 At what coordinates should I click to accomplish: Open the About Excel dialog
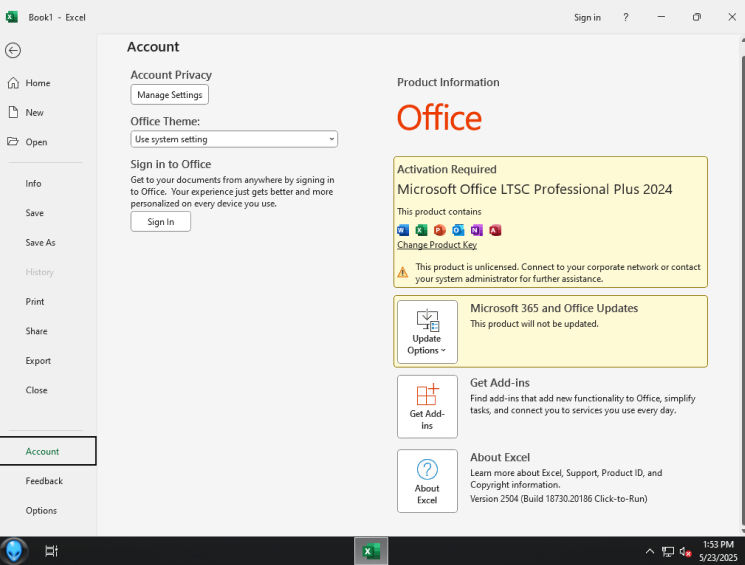(427, 481)
